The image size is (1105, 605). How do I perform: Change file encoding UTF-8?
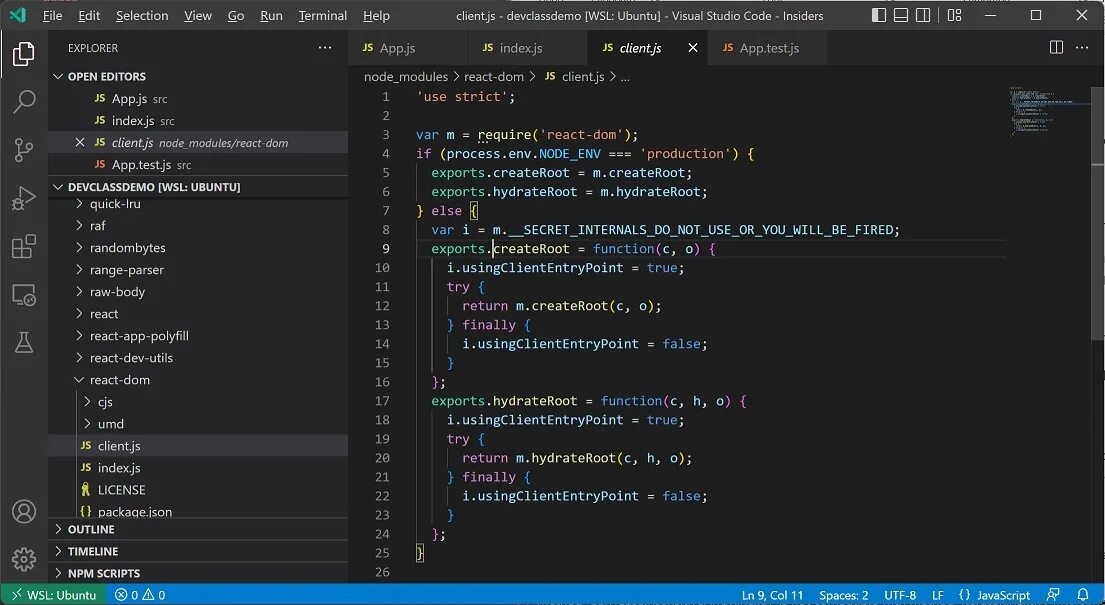[900, 594]
